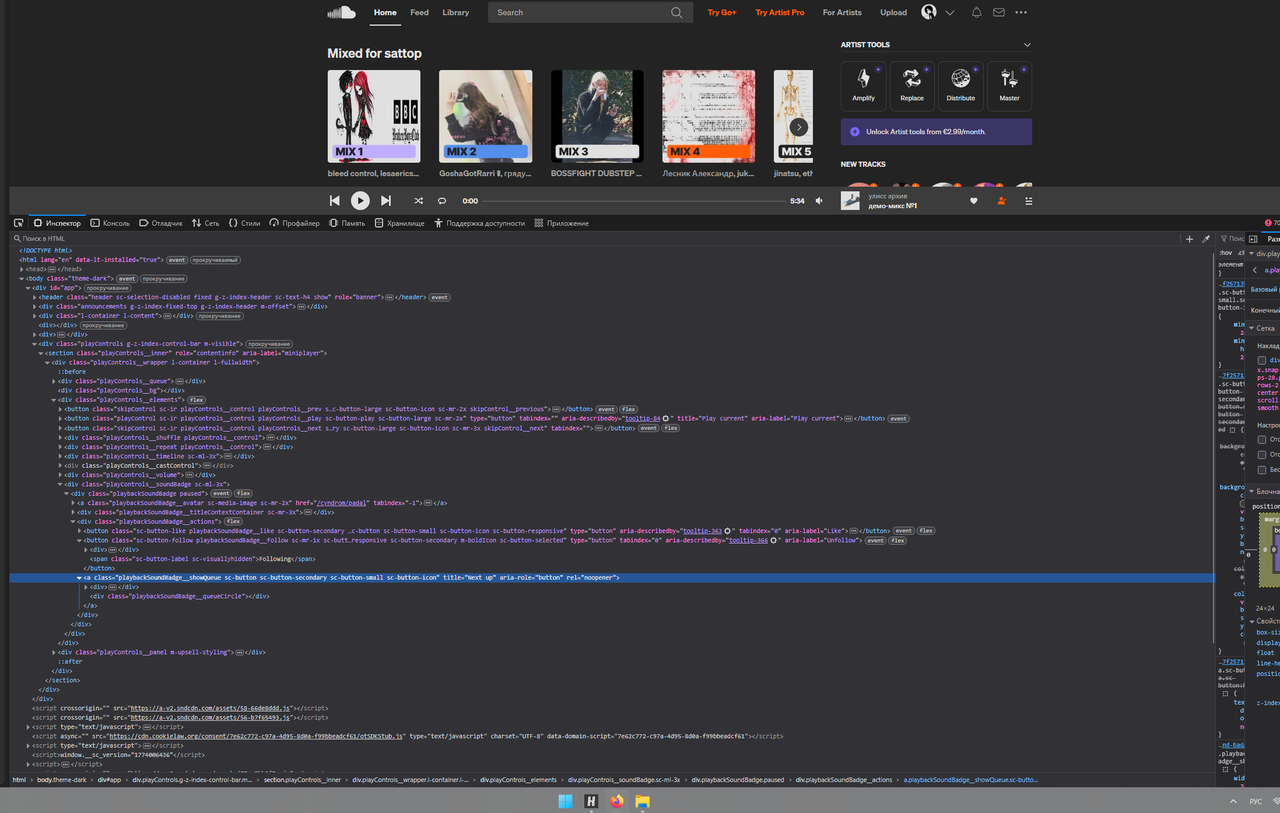Image resolution: width=1280 pixels, height=813 pixels.
Task: Expand the head element node
Action: coord(22,269)
